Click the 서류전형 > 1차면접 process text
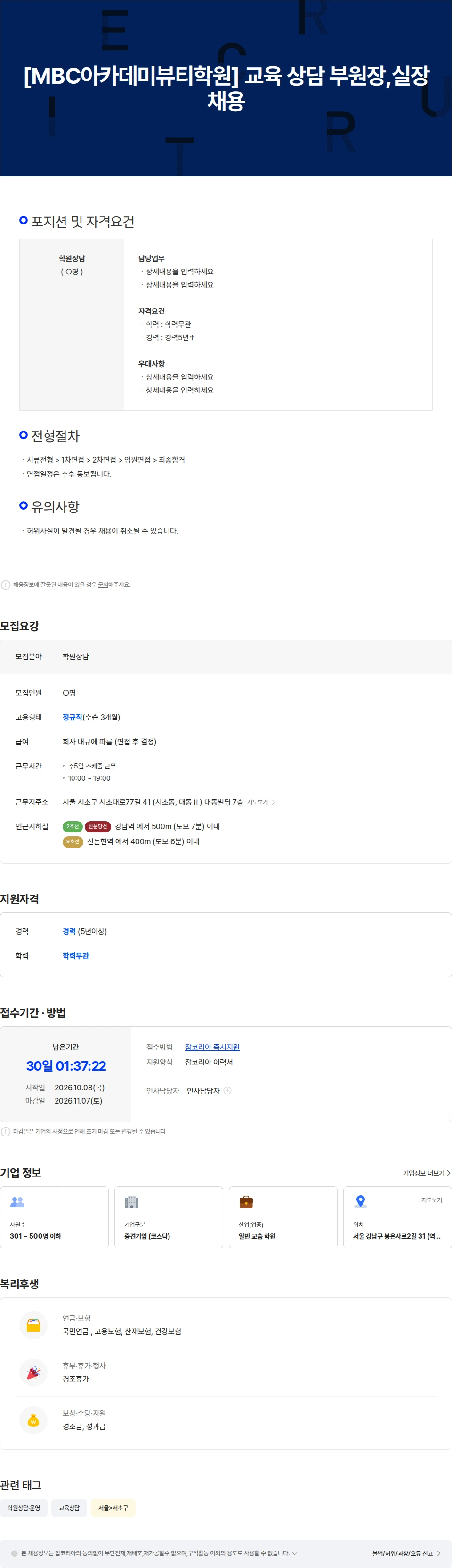 (105, 460)
